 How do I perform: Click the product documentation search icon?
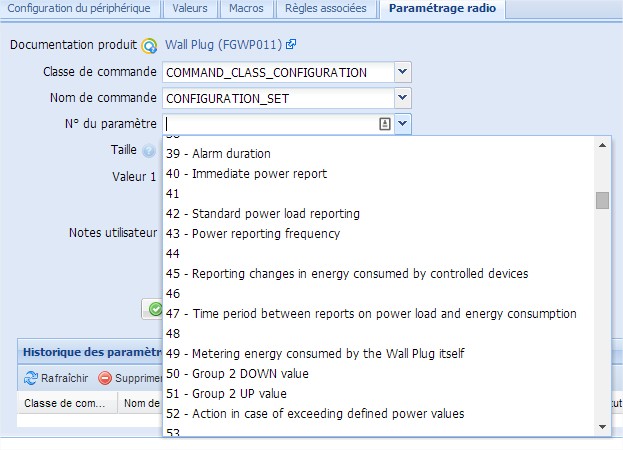(x=149, y=46)
